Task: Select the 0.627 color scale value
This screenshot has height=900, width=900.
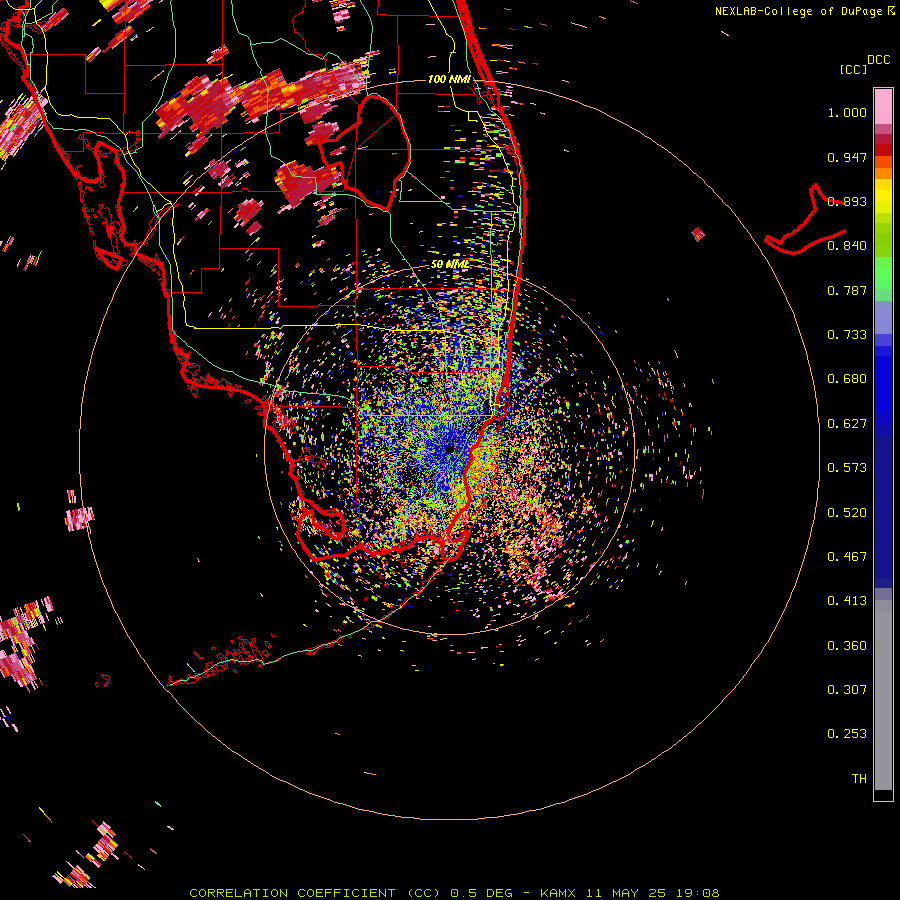Action: point(847,424)
